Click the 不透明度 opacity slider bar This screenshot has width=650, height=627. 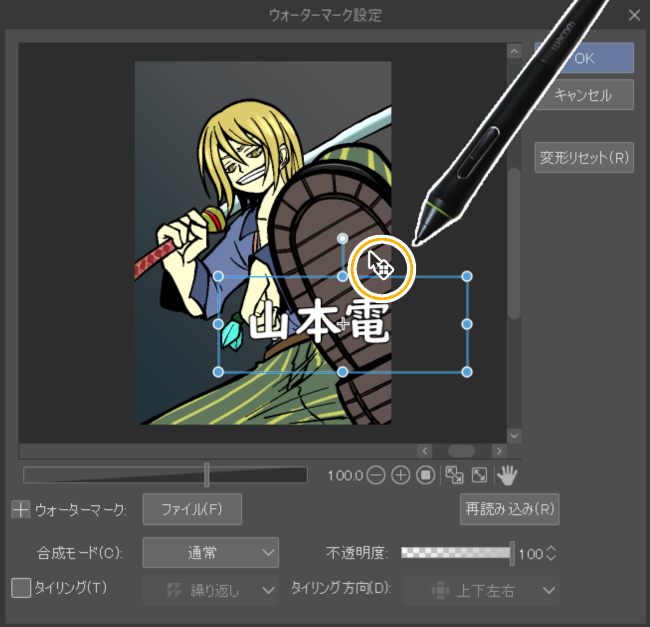pos(456,553)
